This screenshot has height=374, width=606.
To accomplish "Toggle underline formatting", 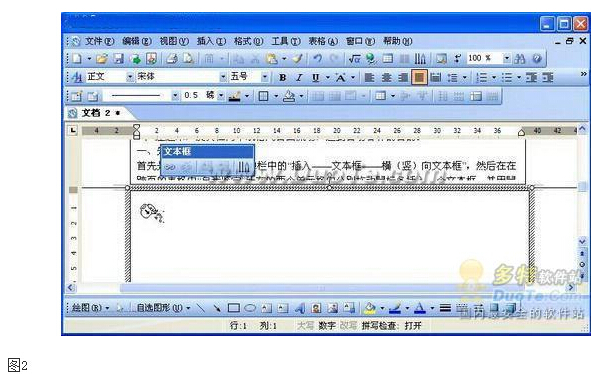I will click(315, 77).
